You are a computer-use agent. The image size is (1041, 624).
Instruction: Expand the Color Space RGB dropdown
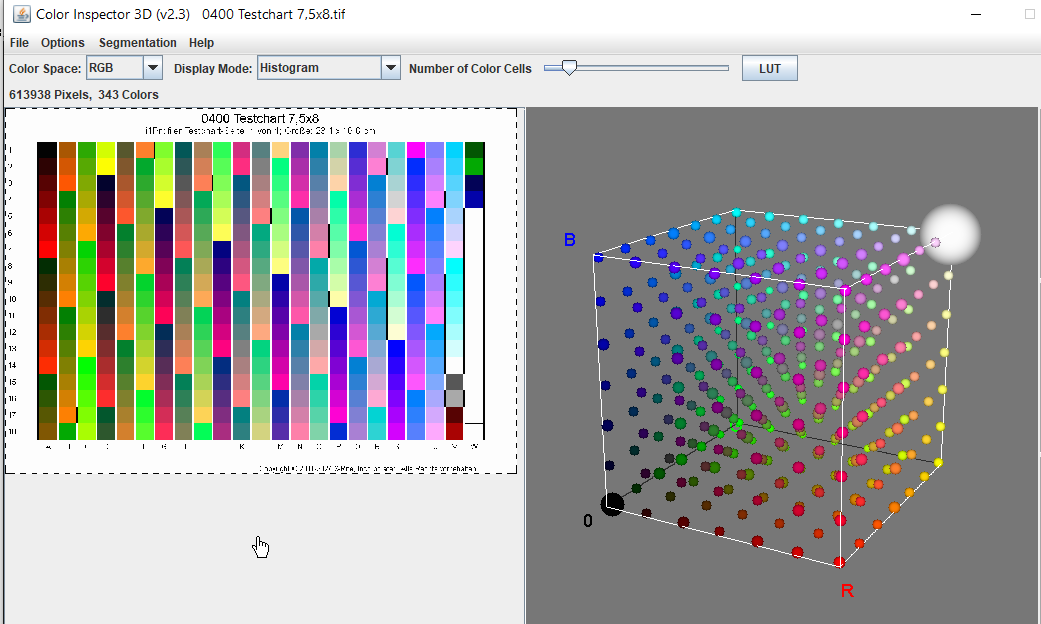(153, 68)
